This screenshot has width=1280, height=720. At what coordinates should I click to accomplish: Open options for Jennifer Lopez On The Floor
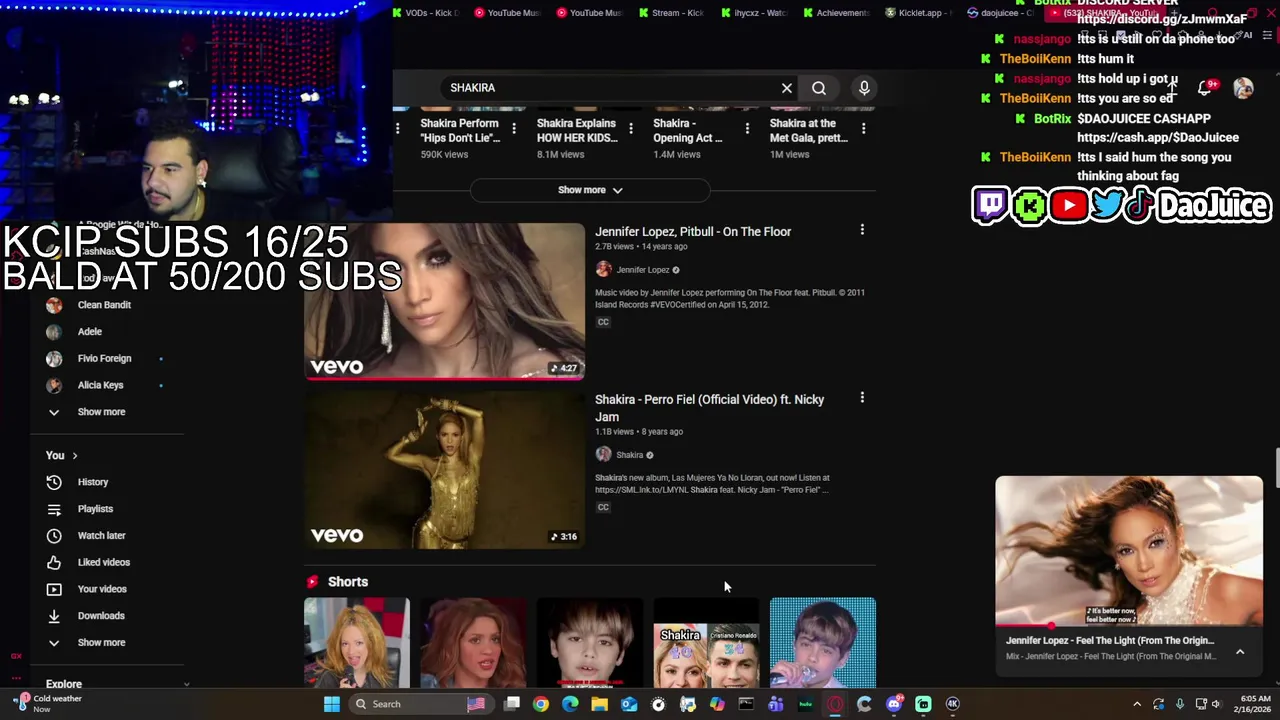862,230
